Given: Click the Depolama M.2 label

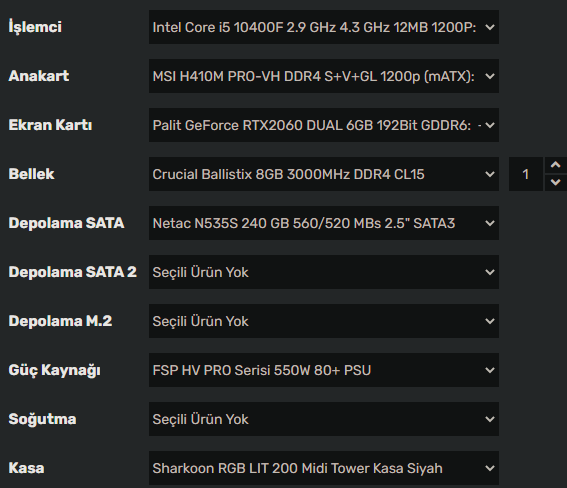Looking at the screenshot, I should pos(60,321).
